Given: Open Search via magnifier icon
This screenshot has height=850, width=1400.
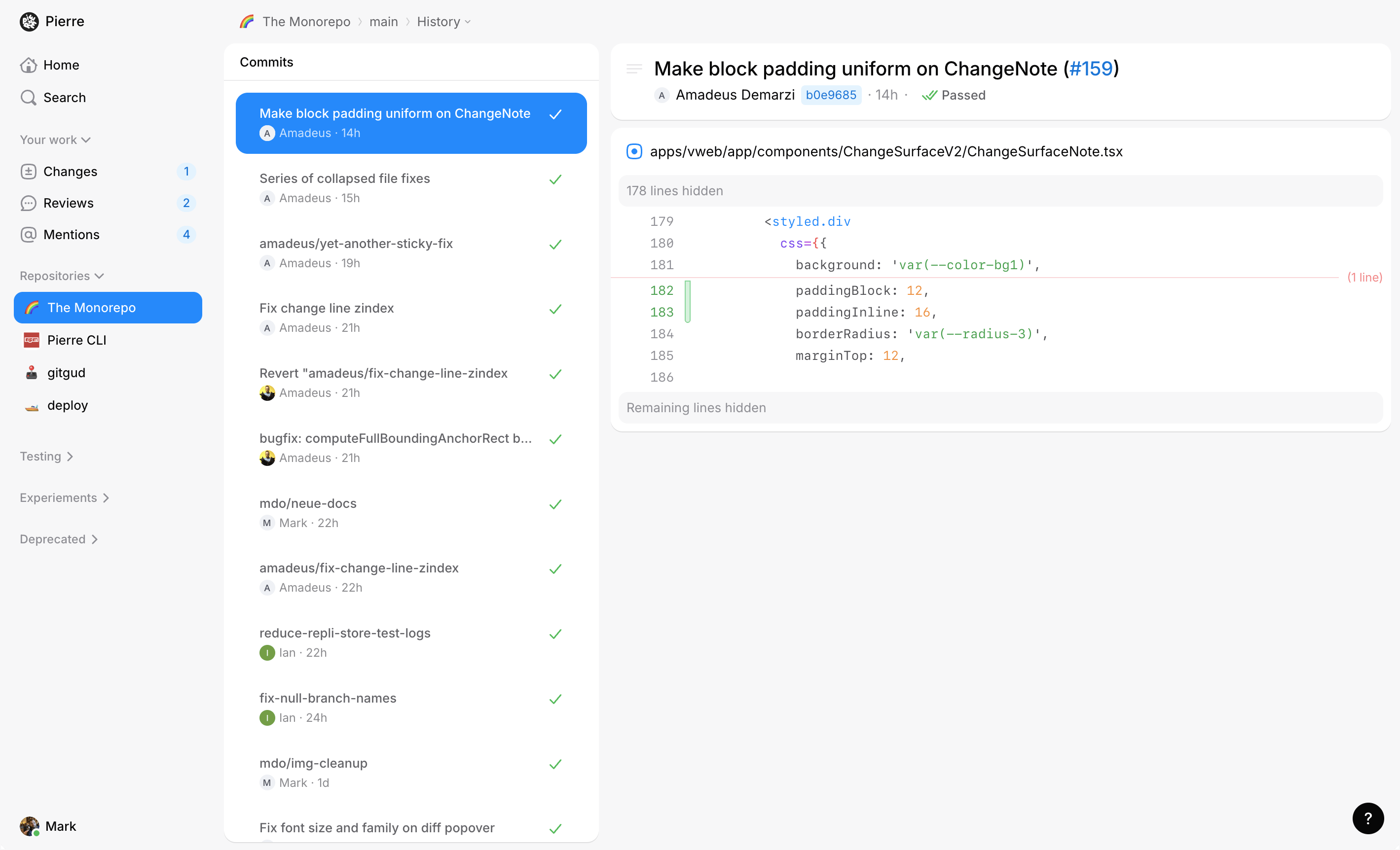Looking at the screenshot, I should [x=29, y=98].
